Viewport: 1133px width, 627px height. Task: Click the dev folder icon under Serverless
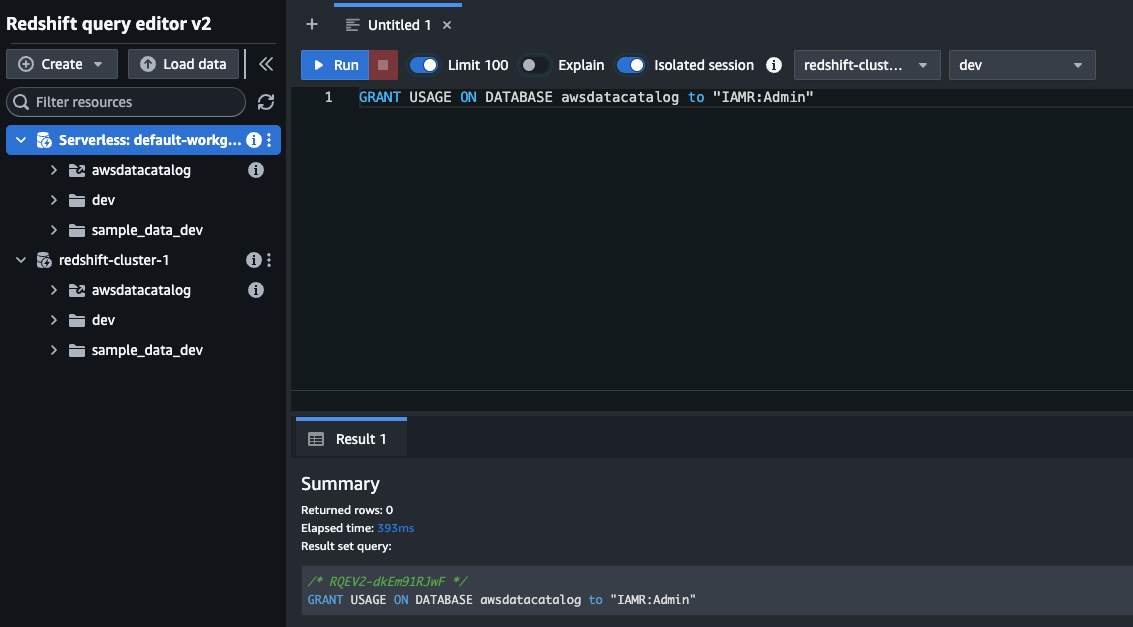pos(77,200)
